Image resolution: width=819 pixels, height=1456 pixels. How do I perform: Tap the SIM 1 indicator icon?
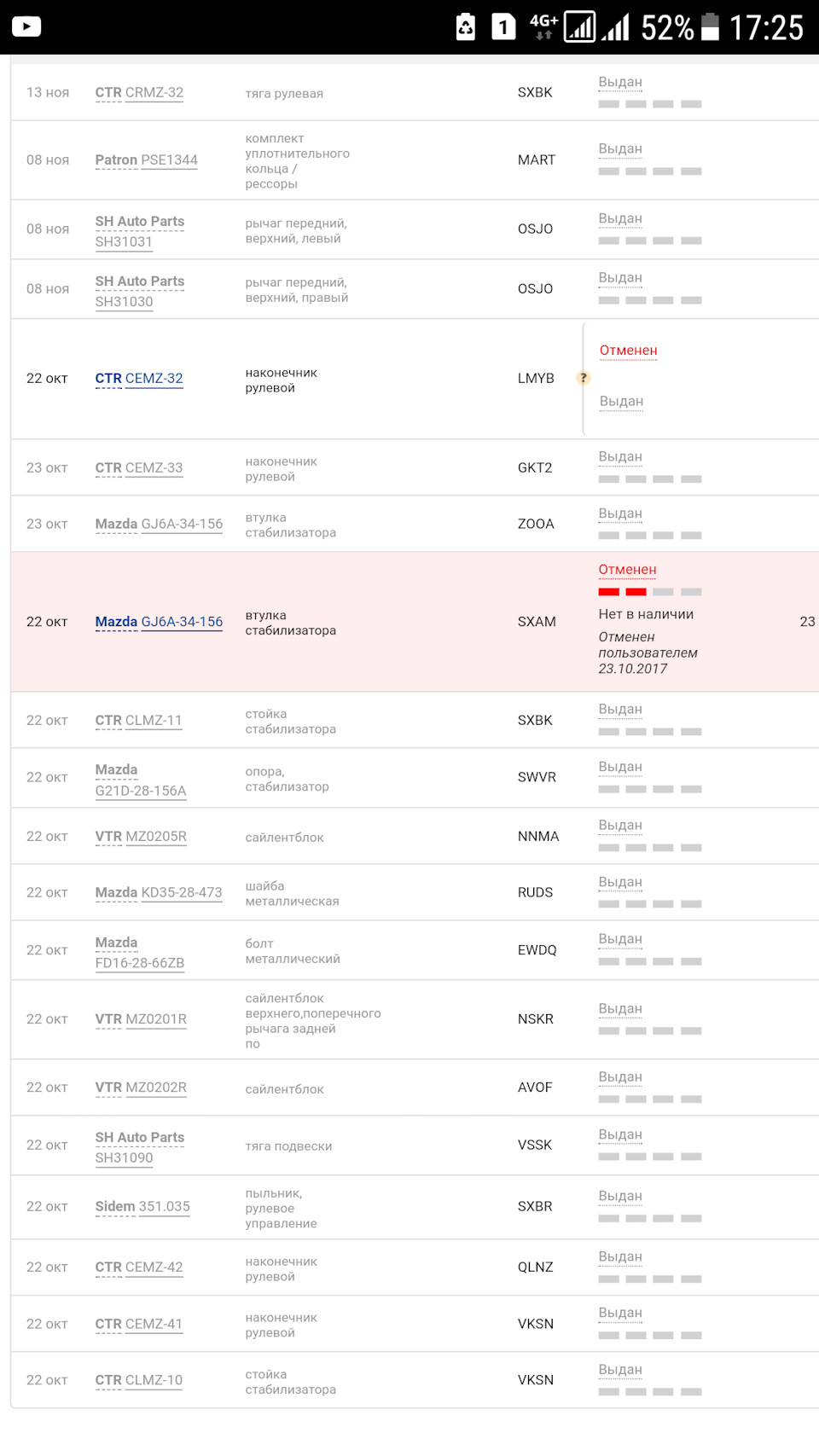click(503, 27)
